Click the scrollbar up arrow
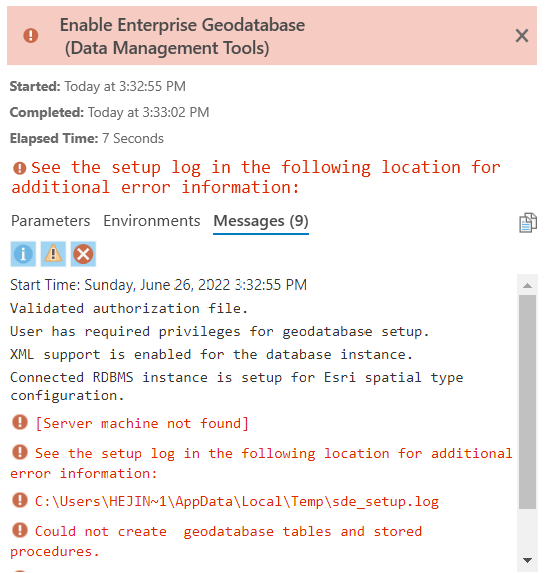The width and height of the screenshot is (545, 573). click(527, 286)
